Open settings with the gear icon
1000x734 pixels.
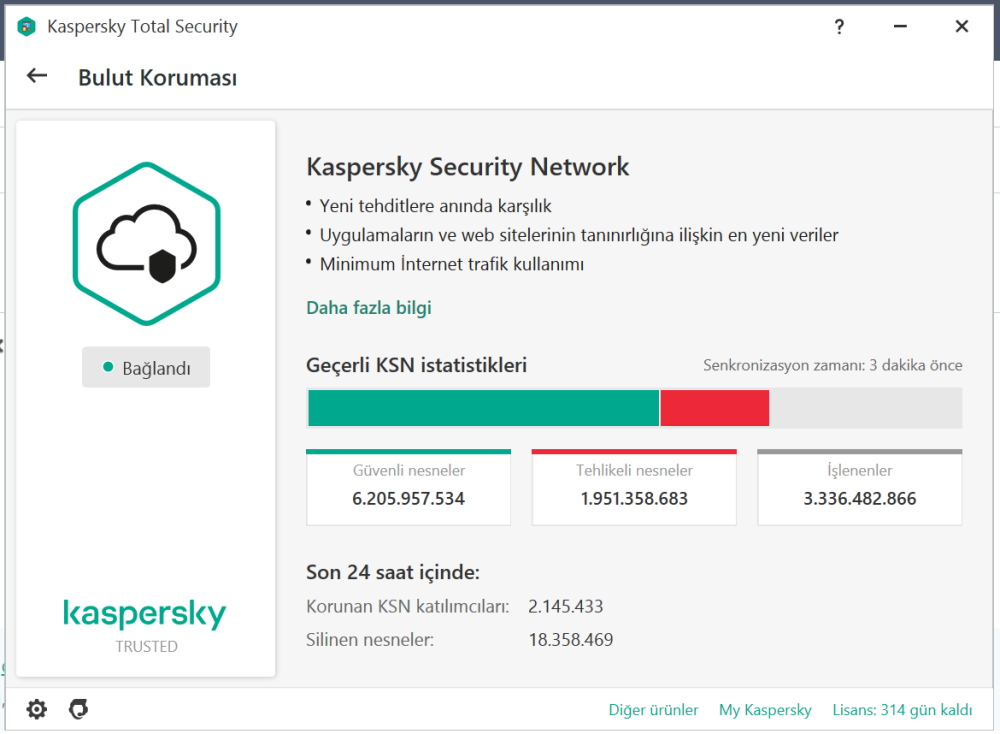(36, 709)
